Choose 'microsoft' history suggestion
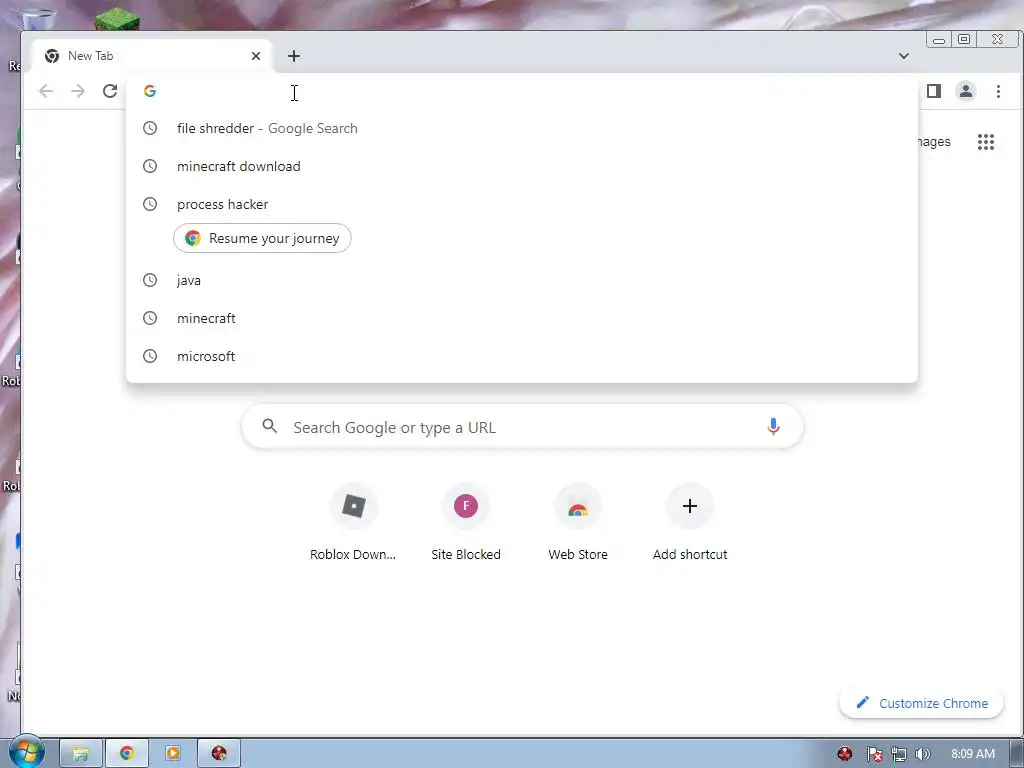This screenshot has height=768, width=1024. (522, 356)
